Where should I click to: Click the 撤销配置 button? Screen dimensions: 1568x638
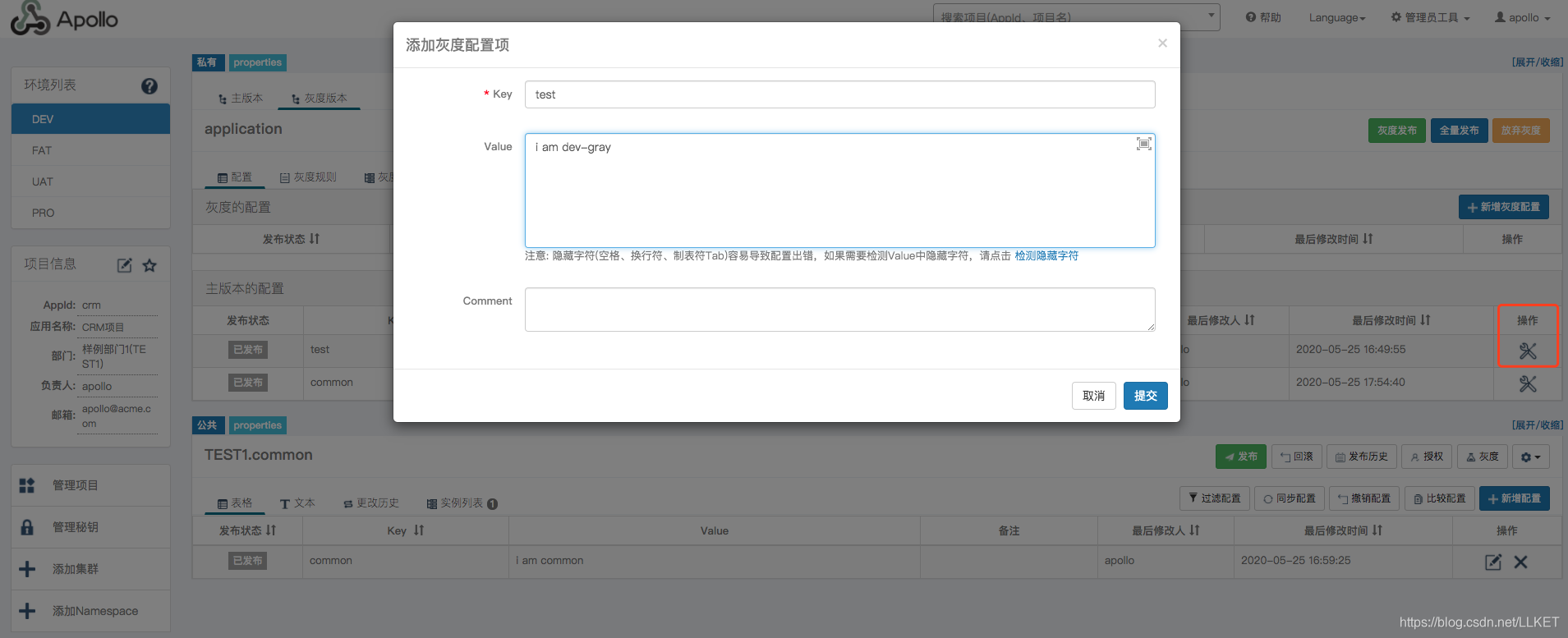(x=1365, y=498)
